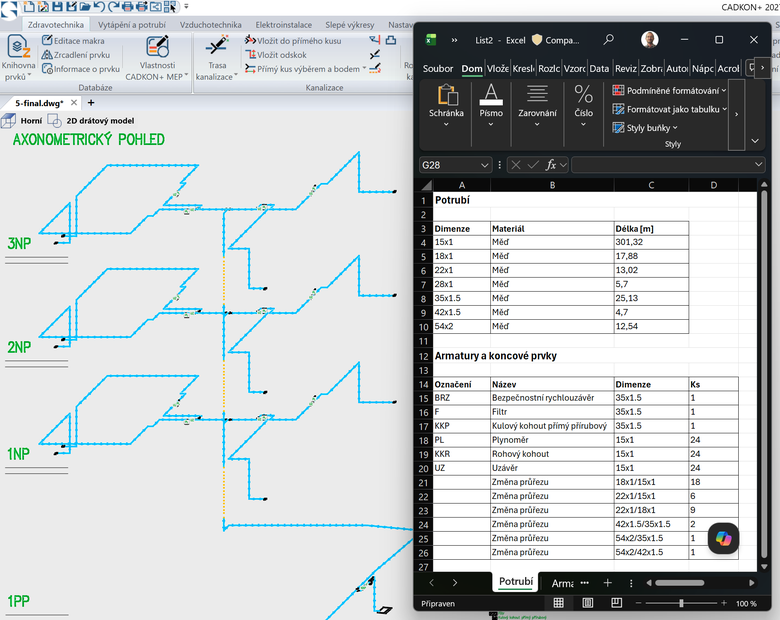This screenshot has height=620, width=780.
Task: Open Formátovat jako tabulku dropdown
Action: [670, 109]
